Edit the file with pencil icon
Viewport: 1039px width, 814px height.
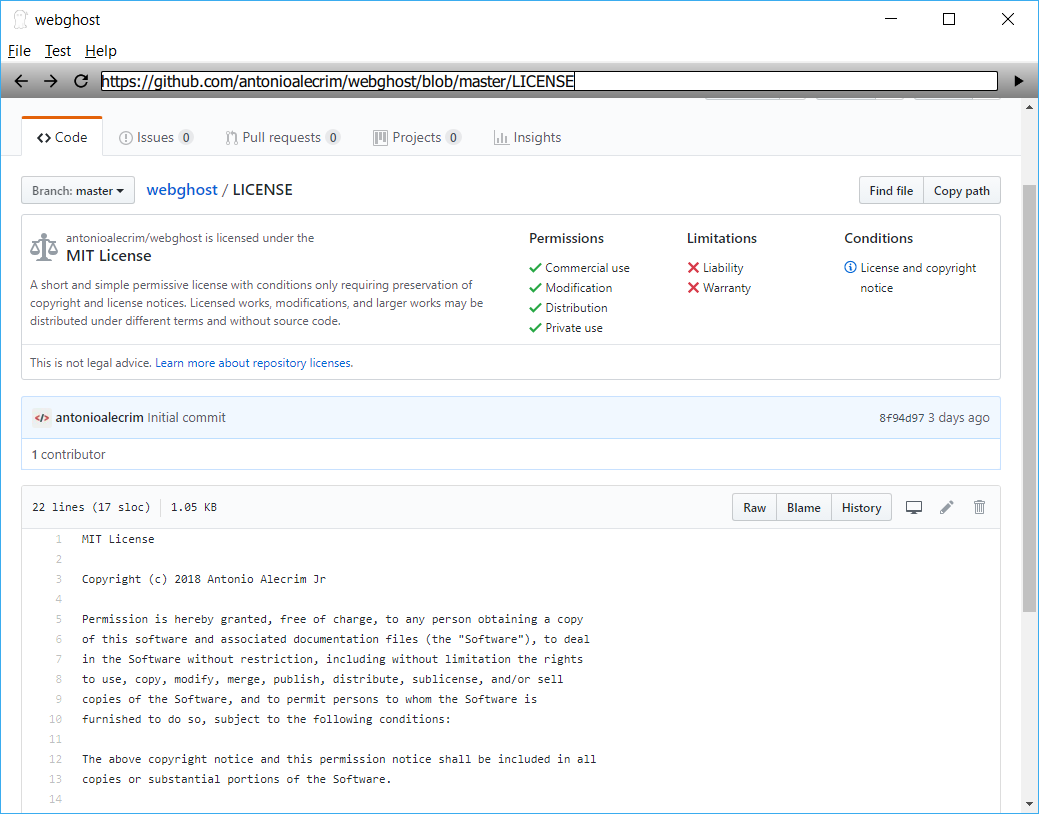pos(946,508)
